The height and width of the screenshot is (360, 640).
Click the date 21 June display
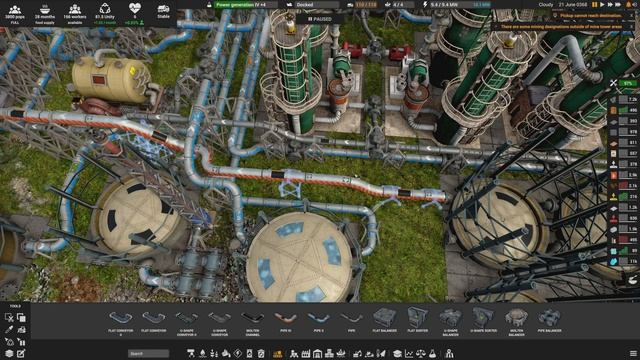(573, 5)
